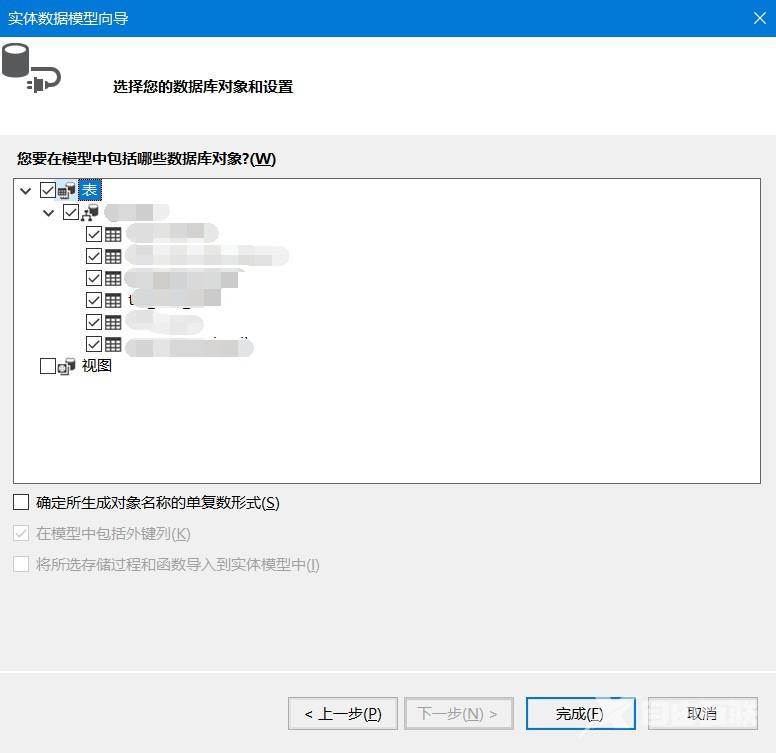
Task: Go back with 上一步(P) button
Action: (343, 713)
